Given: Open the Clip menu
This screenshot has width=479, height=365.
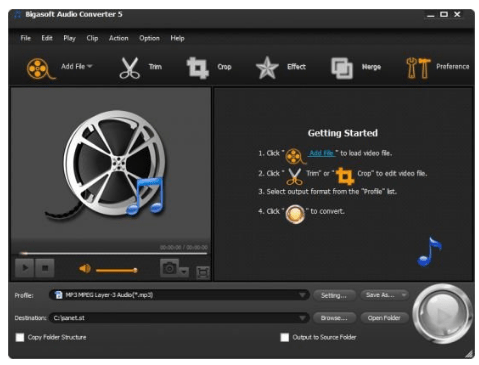Looking at the screenshot, I should click(x=92, y=38).
